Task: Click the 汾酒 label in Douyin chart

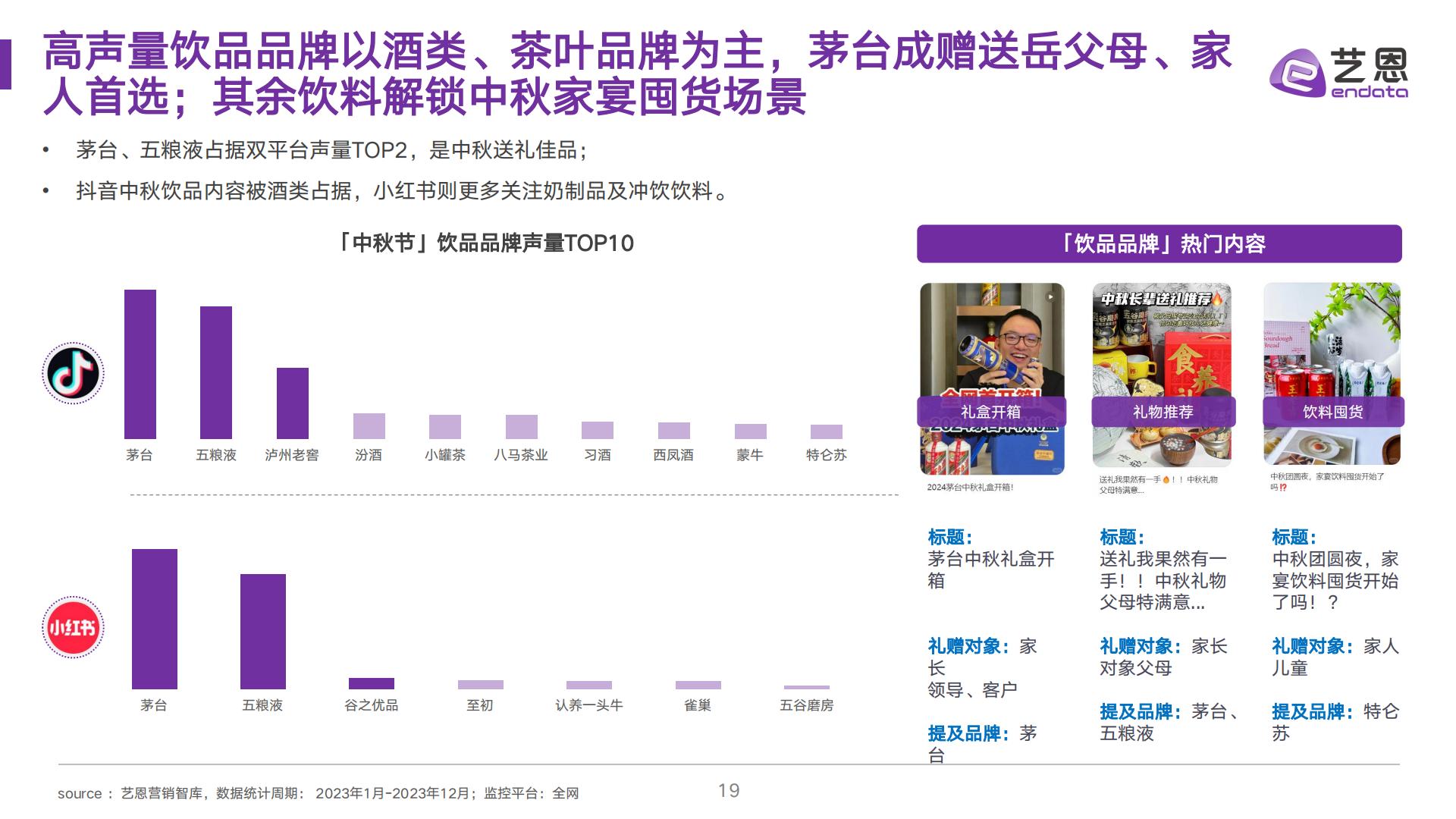Action: coord(369,455)
